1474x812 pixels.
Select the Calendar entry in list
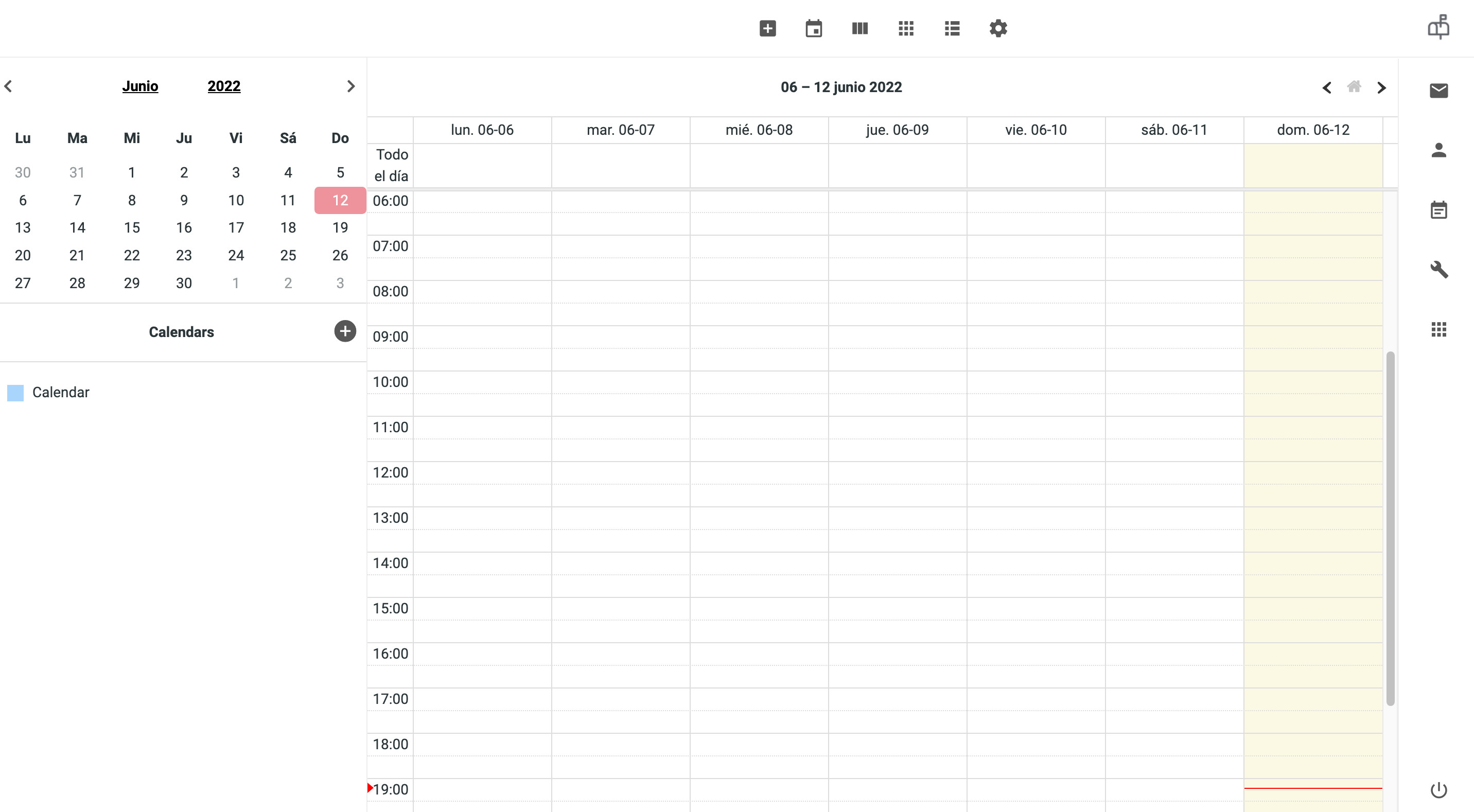coord(61,393)
